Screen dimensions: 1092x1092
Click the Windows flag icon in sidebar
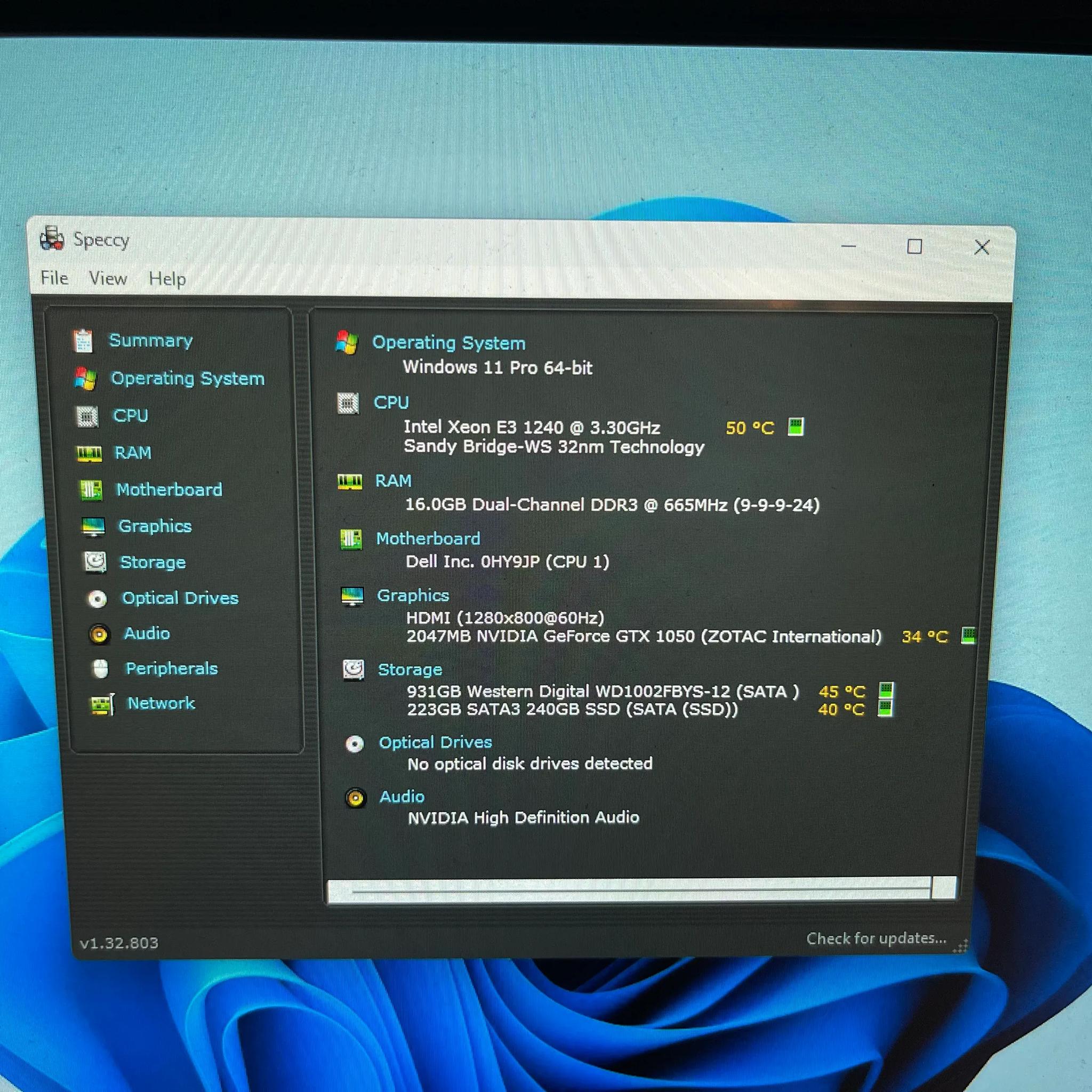pos(85,379)
